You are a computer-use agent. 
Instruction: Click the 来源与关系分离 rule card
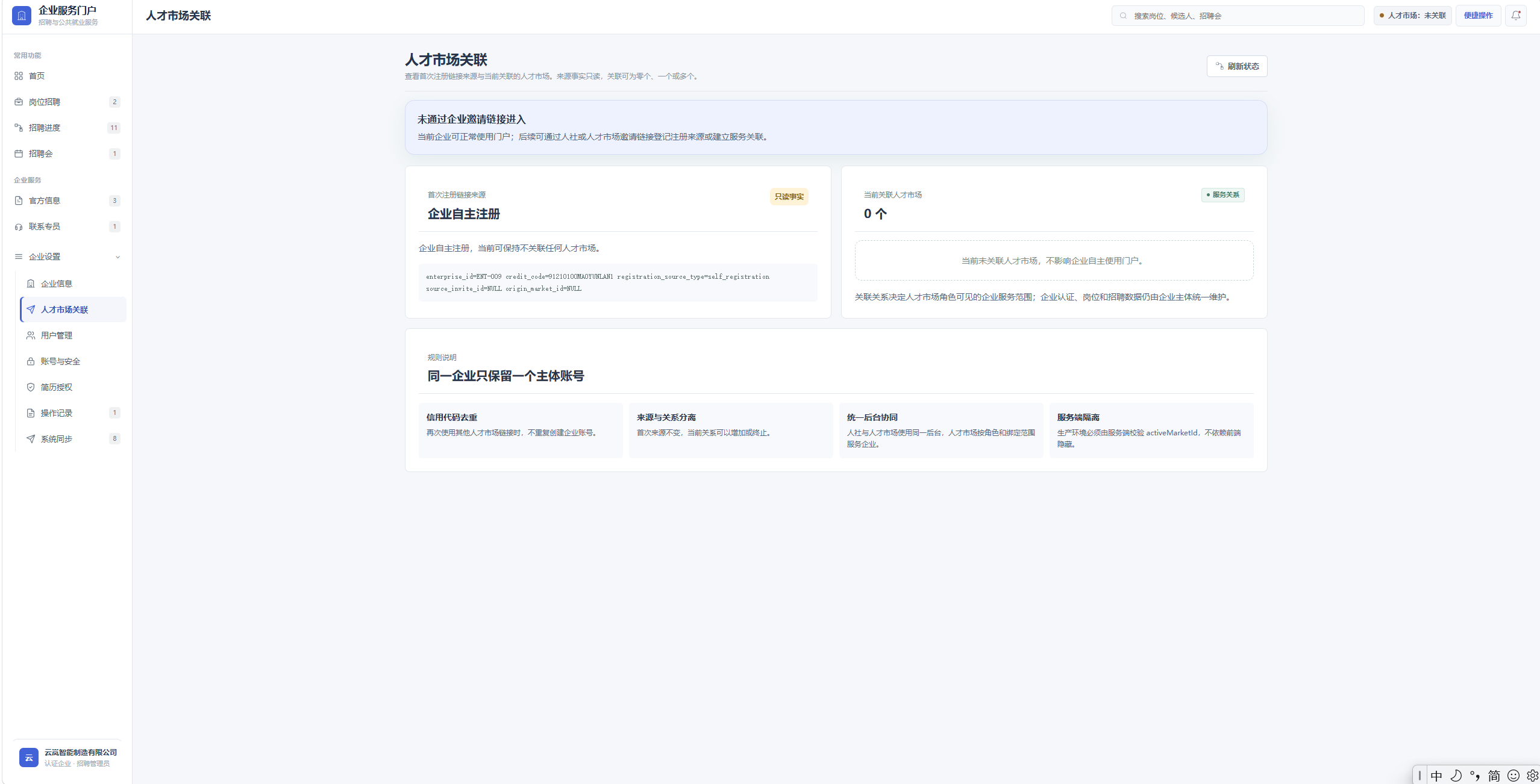click(x=731, y=431)
